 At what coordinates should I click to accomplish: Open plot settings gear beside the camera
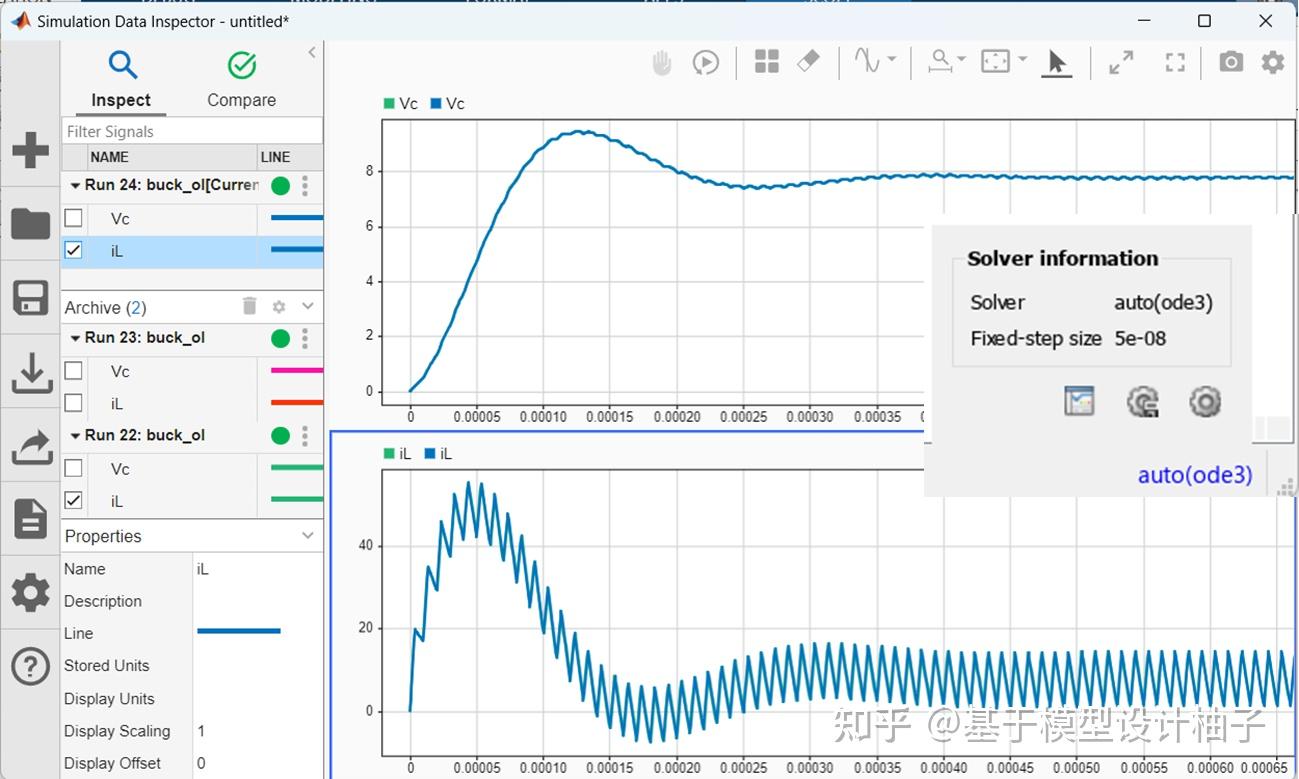[x=1272, y=62]
